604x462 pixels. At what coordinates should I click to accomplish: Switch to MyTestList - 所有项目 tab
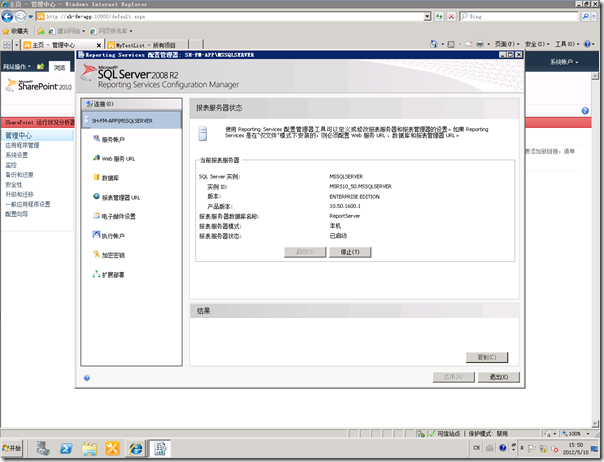147,45
